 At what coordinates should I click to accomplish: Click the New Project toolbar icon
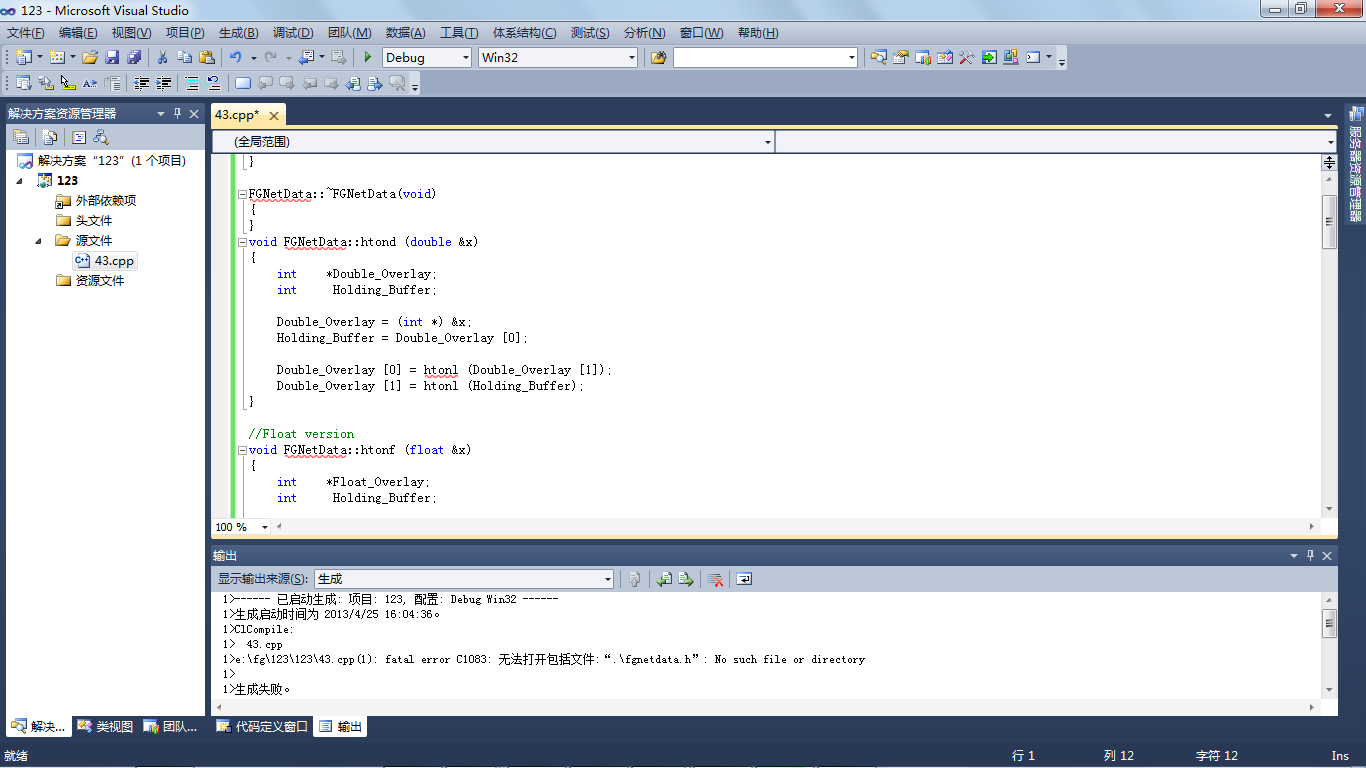pyautogui.click(x=23, y=57)
